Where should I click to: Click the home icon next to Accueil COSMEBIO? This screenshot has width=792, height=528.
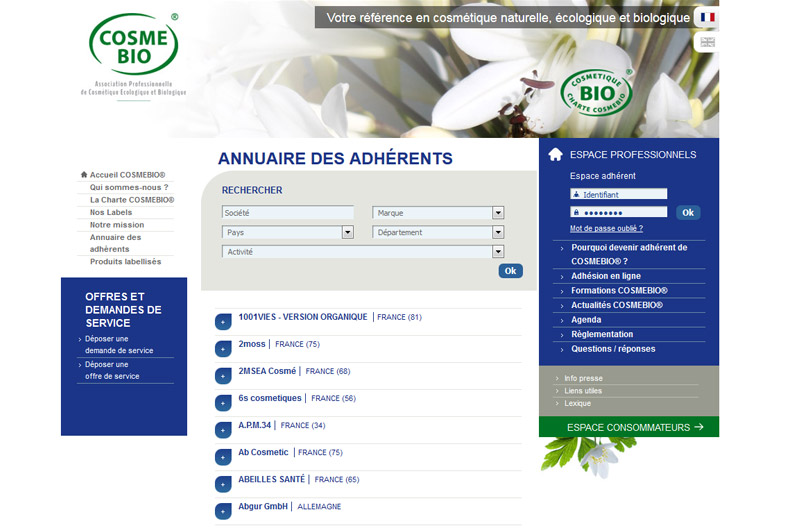pyautogui.click(x=84, y=174)
